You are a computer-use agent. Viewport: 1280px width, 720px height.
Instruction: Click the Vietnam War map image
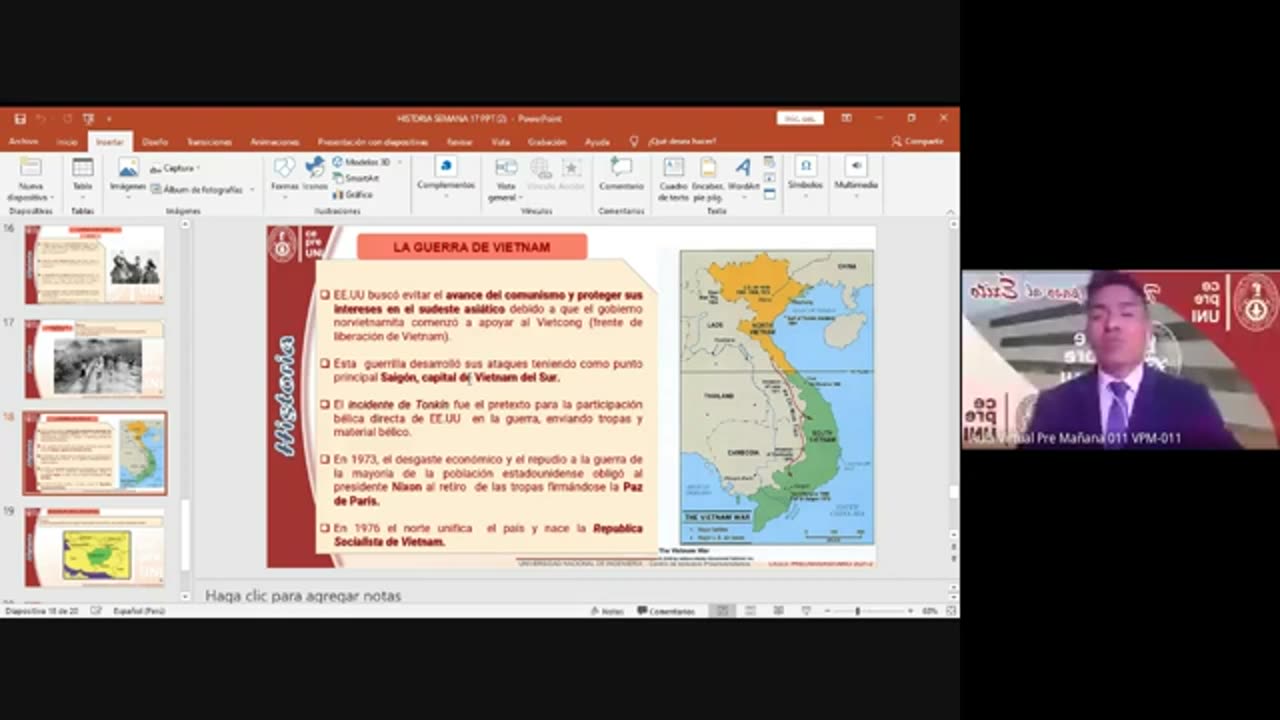tap(777, 397)
